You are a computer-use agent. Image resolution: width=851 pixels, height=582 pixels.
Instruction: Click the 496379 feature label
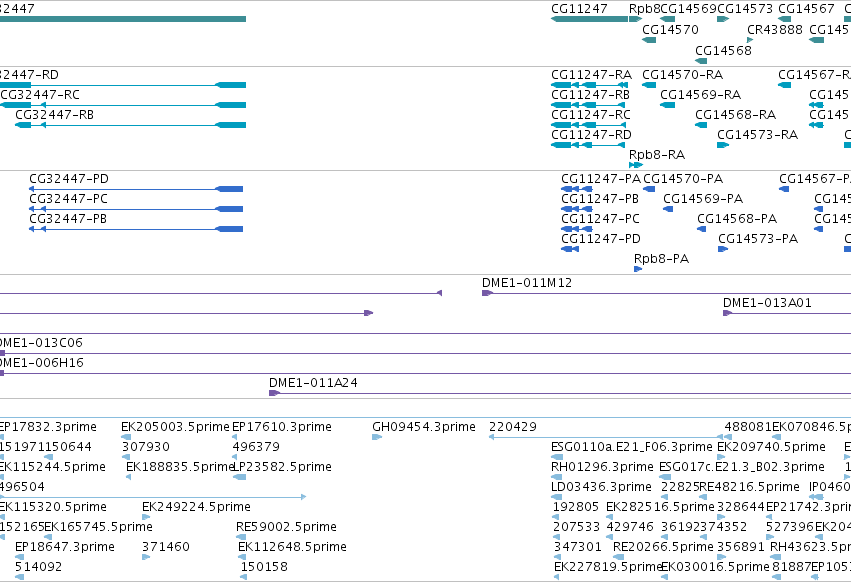[x=256, y=447]
